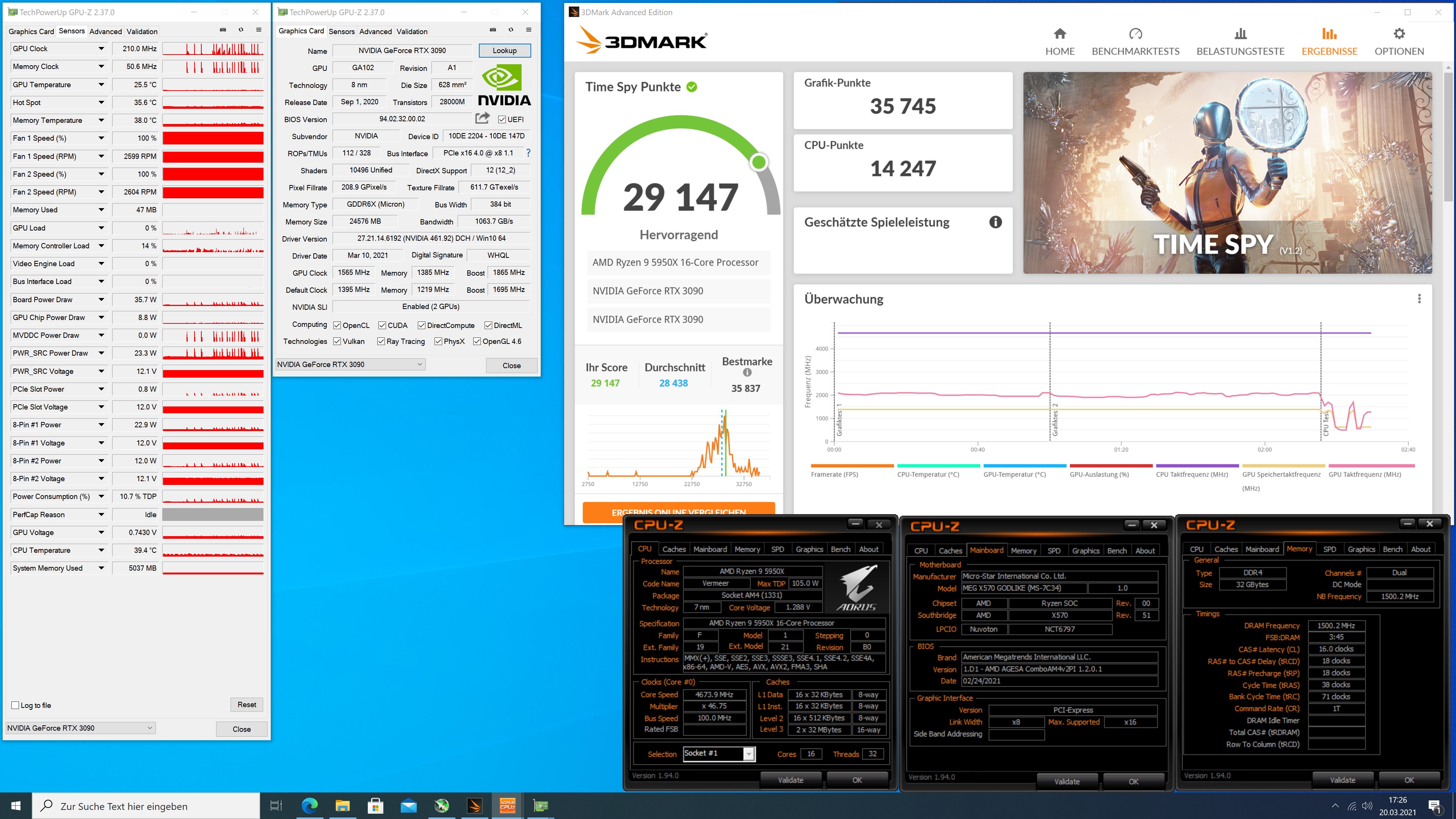Toggle OpenCL checkbox
This screenshot has width=1456, height=819.
click(337, 325)
